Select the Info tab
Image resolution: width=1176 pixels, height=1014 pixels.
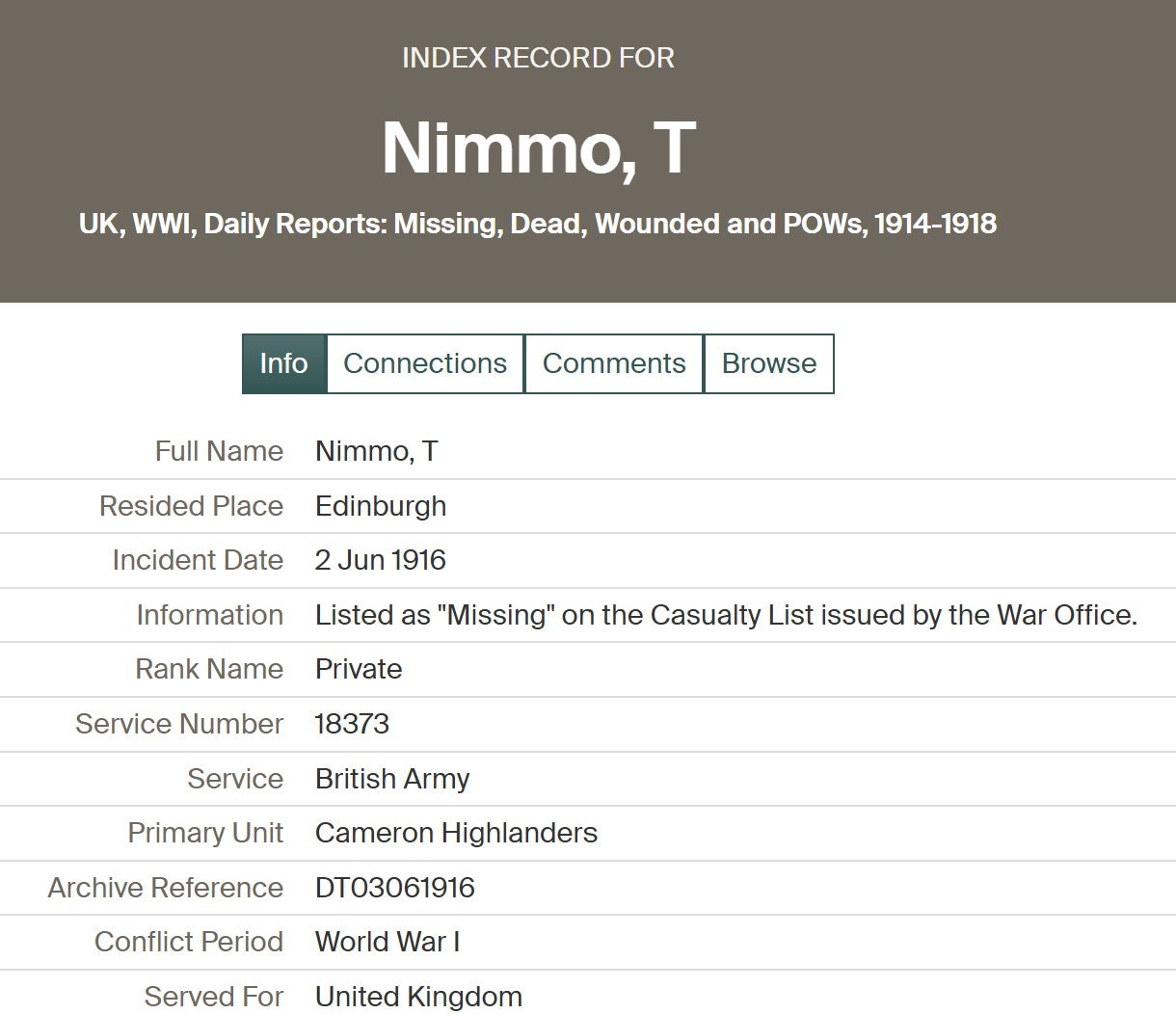tap(282, 363)
